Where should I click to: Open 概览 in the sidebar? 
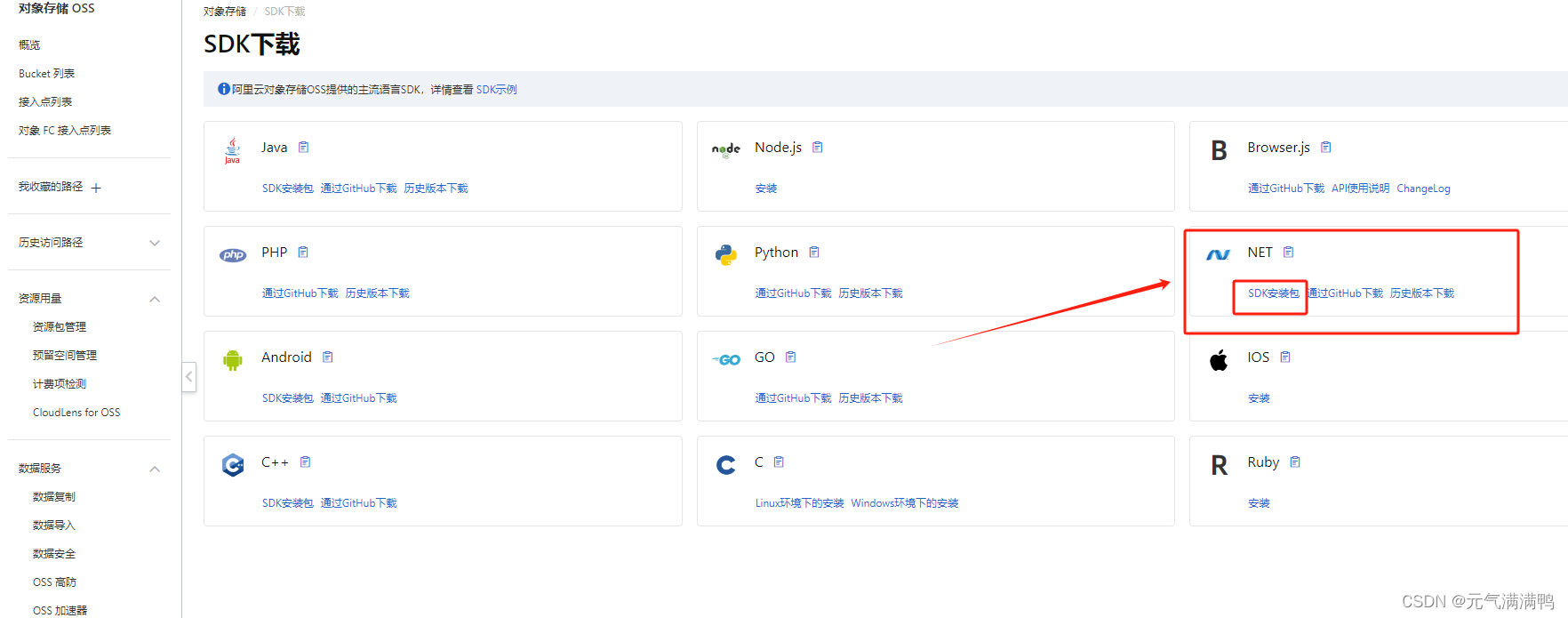click(29, 44)
